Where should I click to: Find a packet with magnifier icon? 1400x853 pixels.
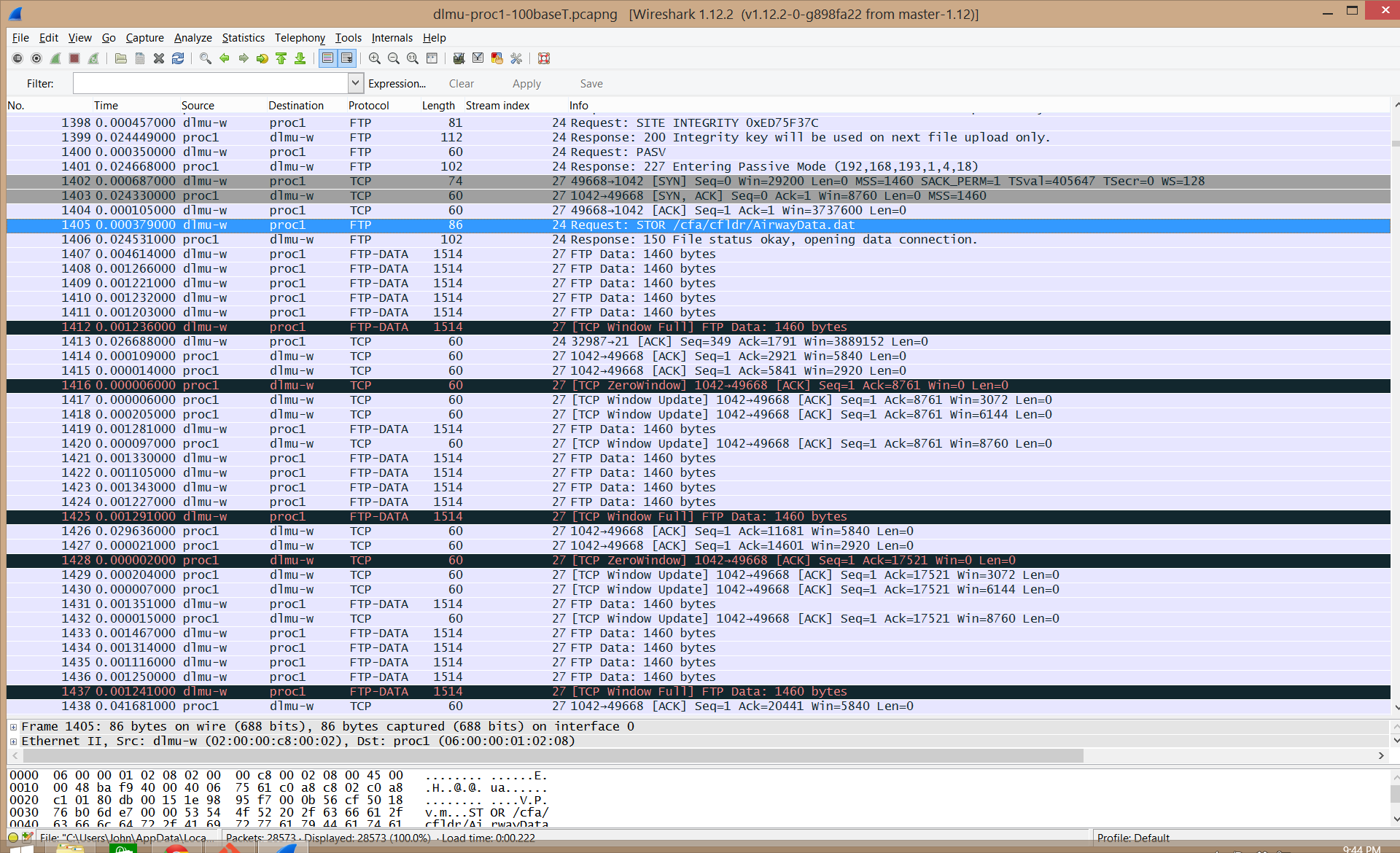pos(206,58)
